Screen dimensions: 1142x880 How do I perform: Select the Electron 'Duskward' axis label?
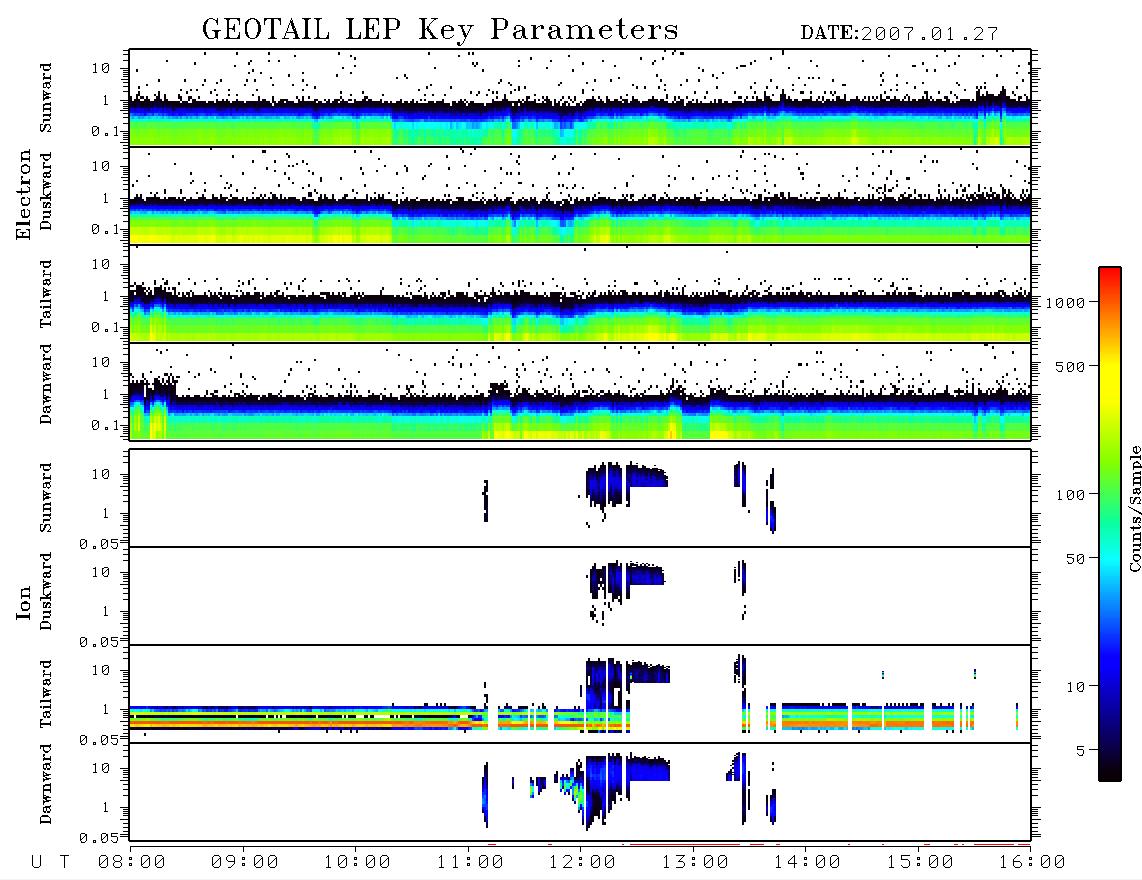click(46, 191)
